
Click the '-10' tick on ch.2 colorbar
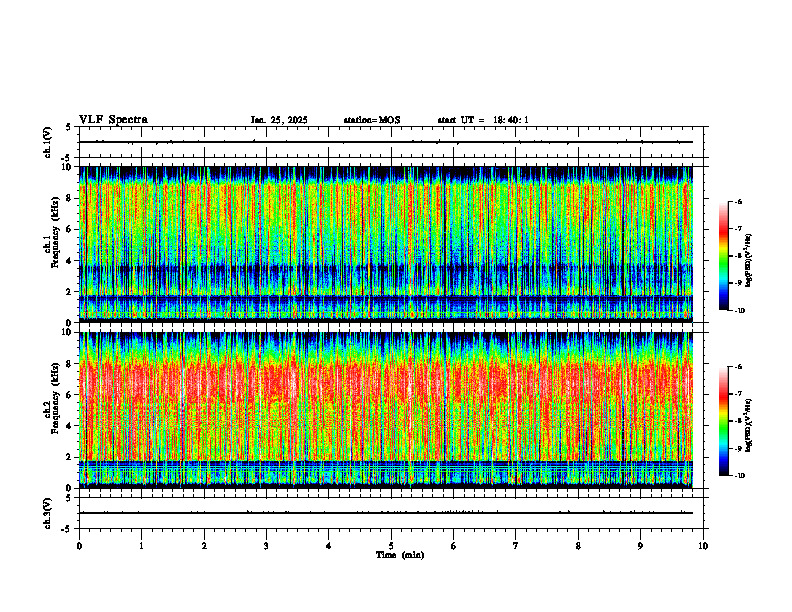(x=739, y=476)
